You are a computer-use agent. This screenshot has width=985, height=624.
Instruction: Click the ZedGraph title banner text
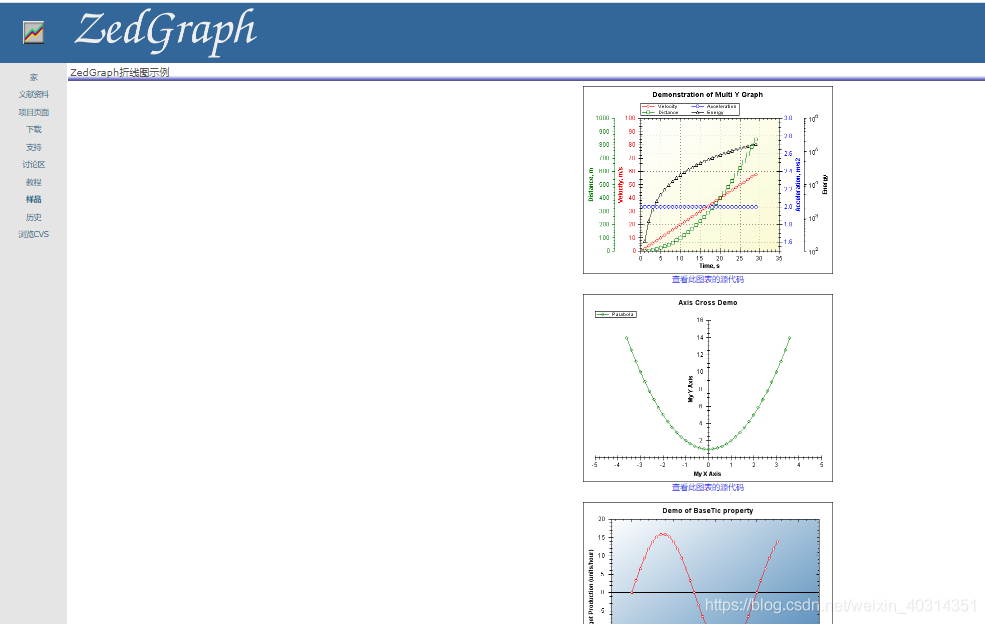point(165,31)
